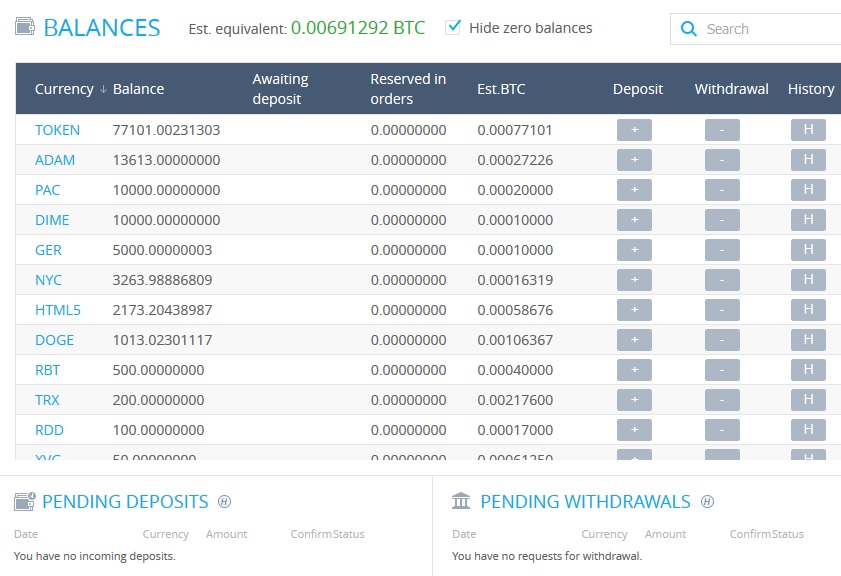Click the withdrawal minus icon for DOGE

722,340
